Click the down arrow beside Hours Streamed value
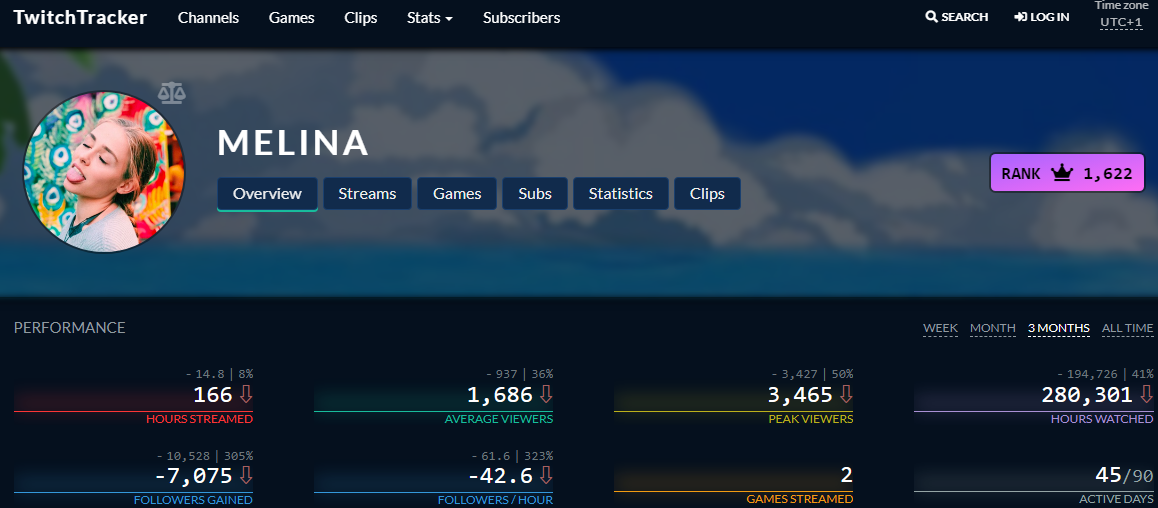1158x508 pixels. pos(246,394)
